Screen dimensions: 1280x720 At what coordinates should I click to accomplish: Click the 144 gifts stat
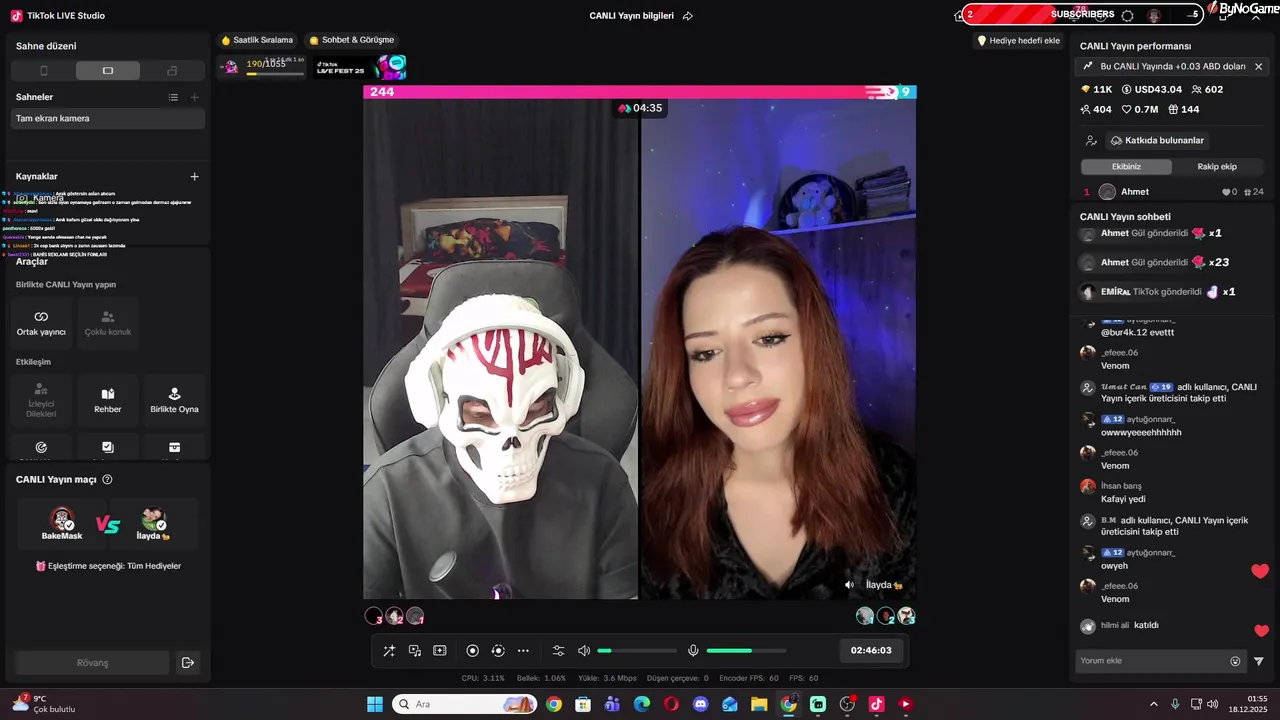coord(1184,110)
